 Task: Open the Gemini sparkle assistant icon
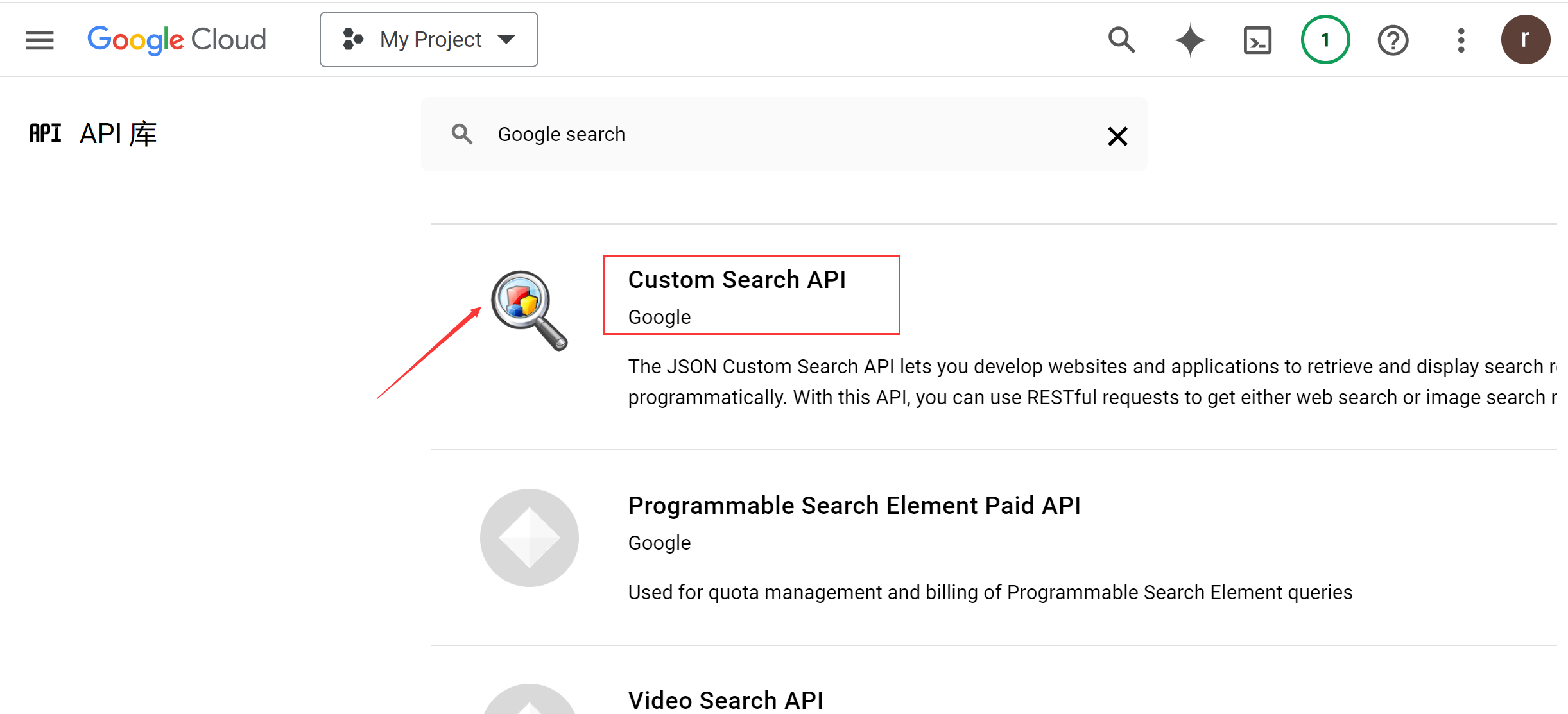1190,40
